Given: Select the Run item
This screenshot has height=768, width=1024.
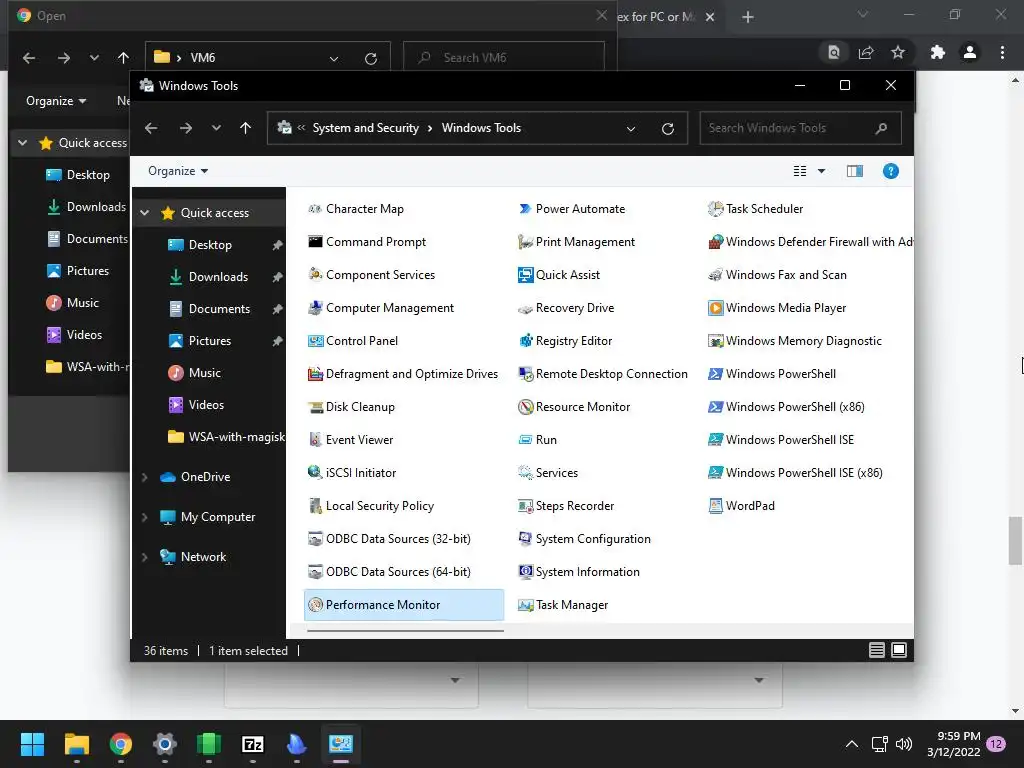Looking at the screenshot, I should [537, 440].
